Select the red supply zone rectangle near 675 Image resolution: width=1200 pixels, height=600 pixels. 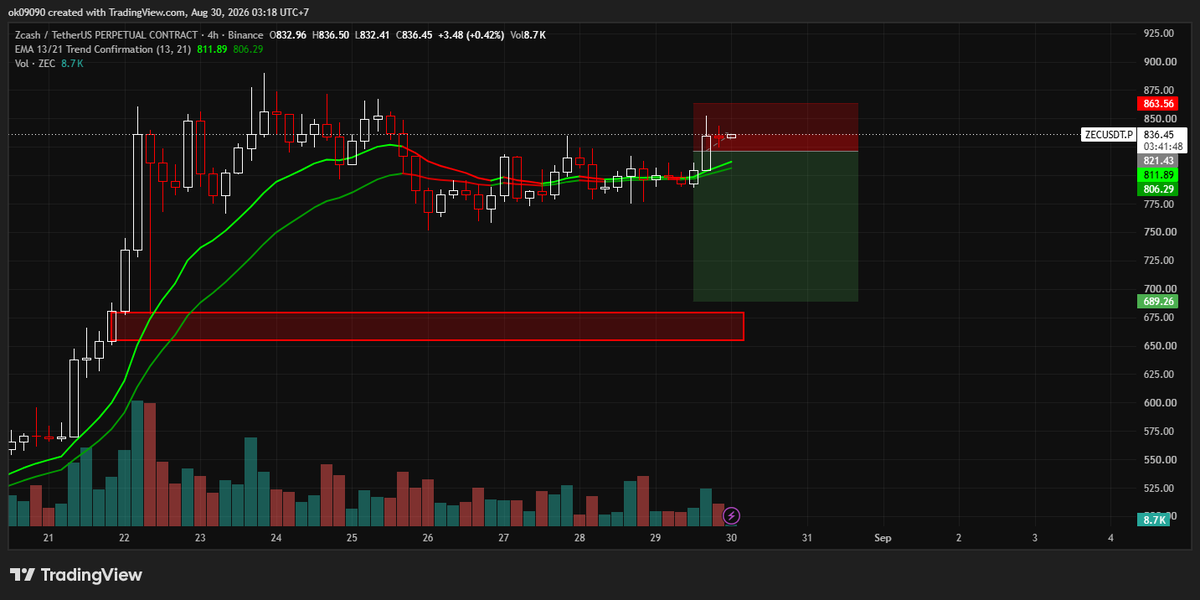(x=430, y=326)
